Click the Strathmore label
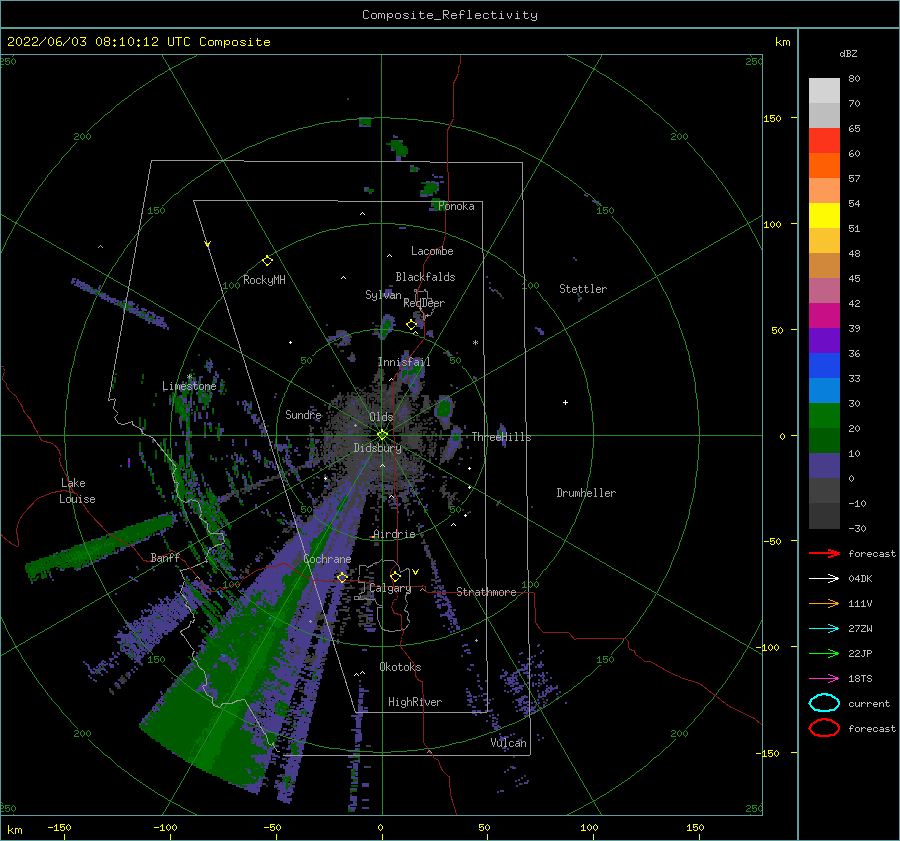Viewport: 900px width, 841px height. click(486, 592)
